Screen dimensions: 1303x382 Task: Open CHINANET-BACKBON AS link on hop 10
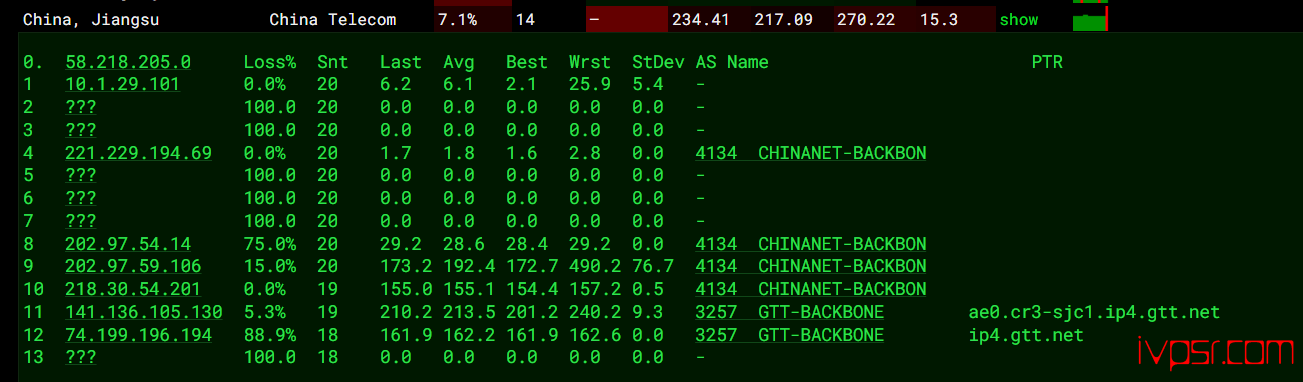tap(811, 289)
